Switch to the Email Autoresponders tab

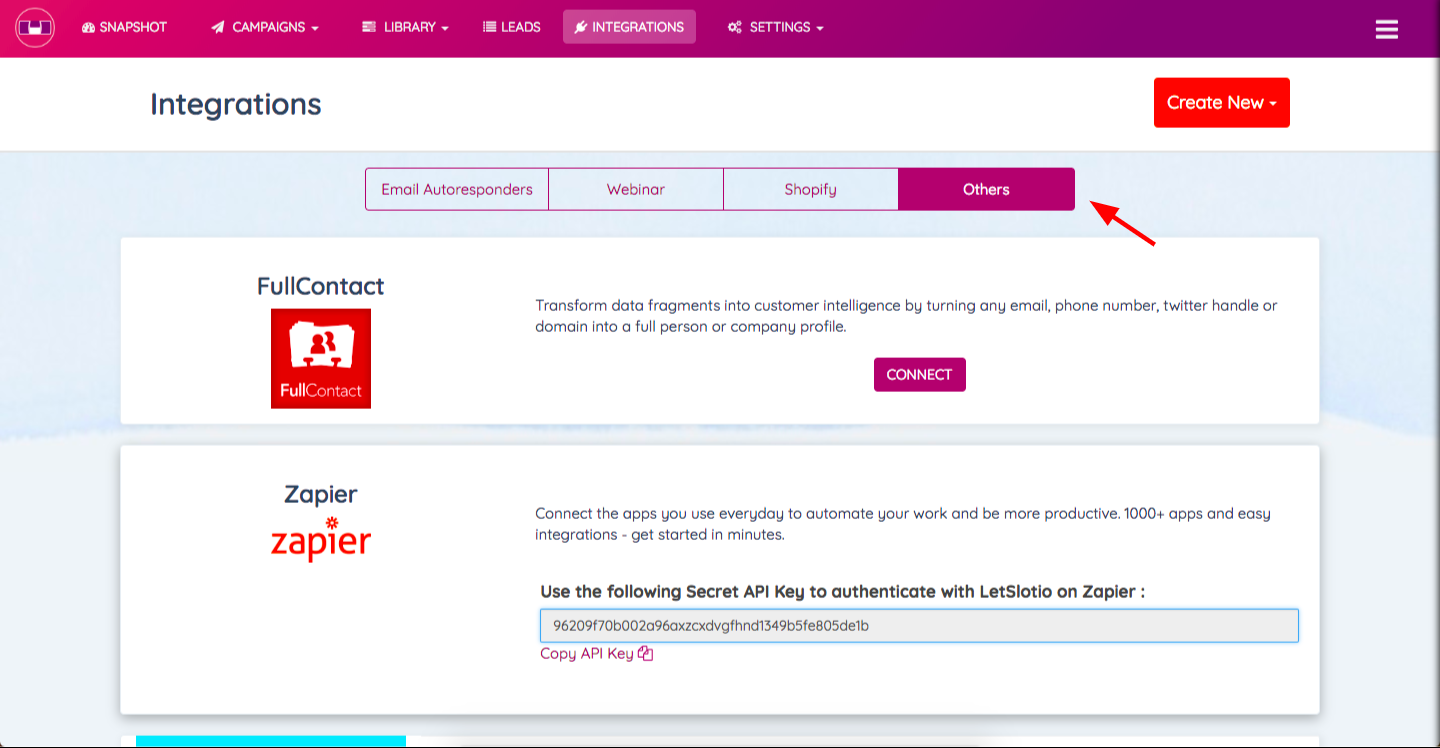click(457, 189)
